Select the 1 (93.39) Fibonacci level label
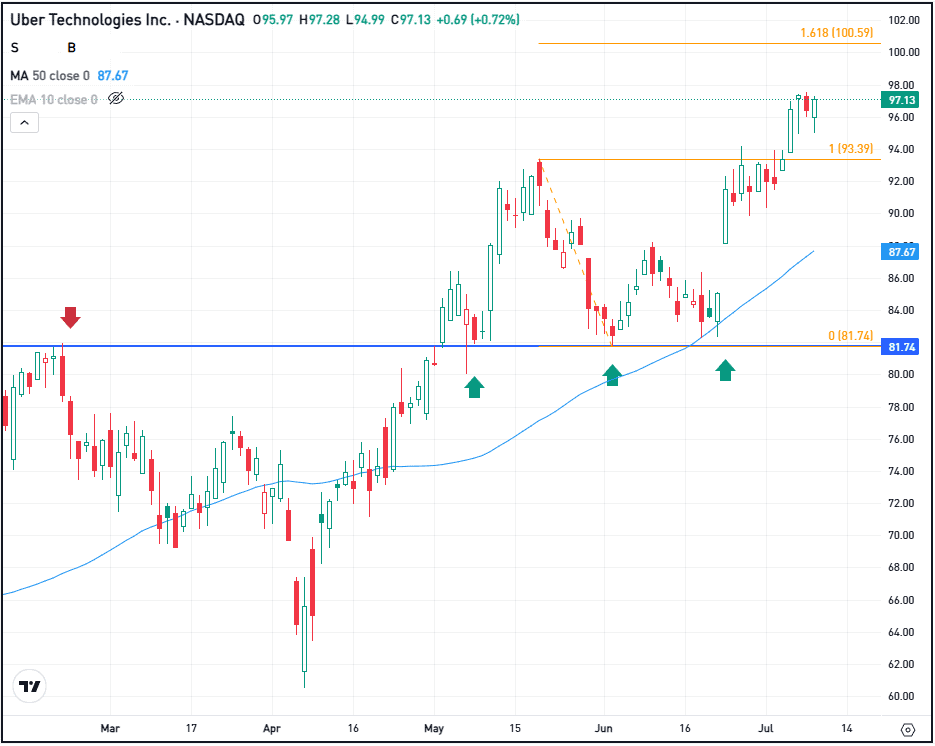Screen dimensions: 935x746 pyautogui.click(x=851, y=148)
